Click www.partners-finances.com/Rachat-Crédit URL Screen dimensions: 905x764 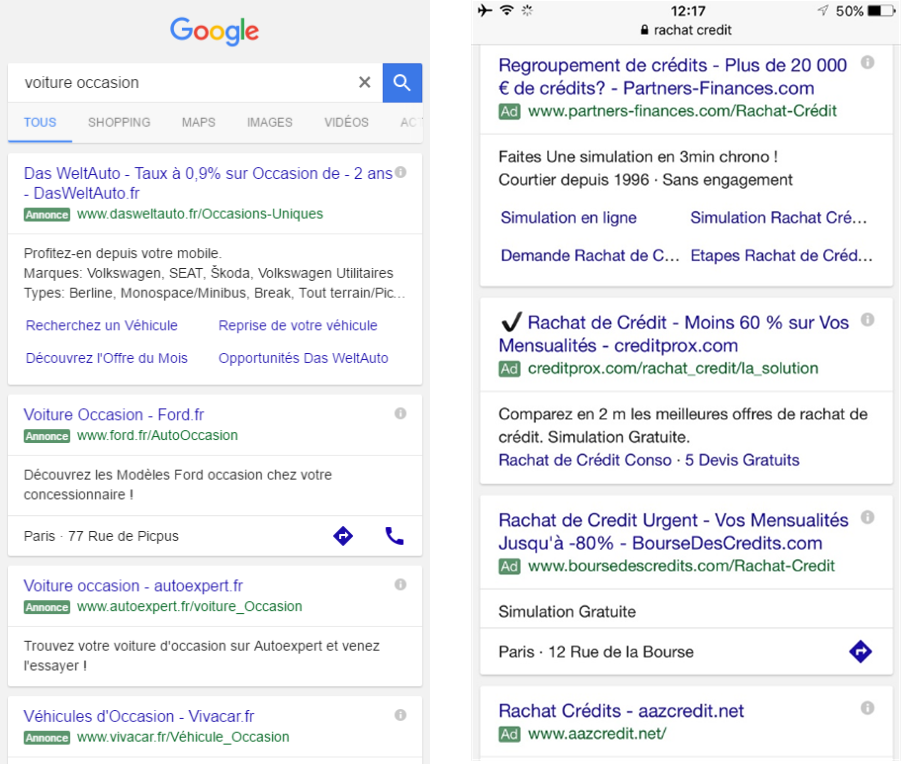coord(682,111)
